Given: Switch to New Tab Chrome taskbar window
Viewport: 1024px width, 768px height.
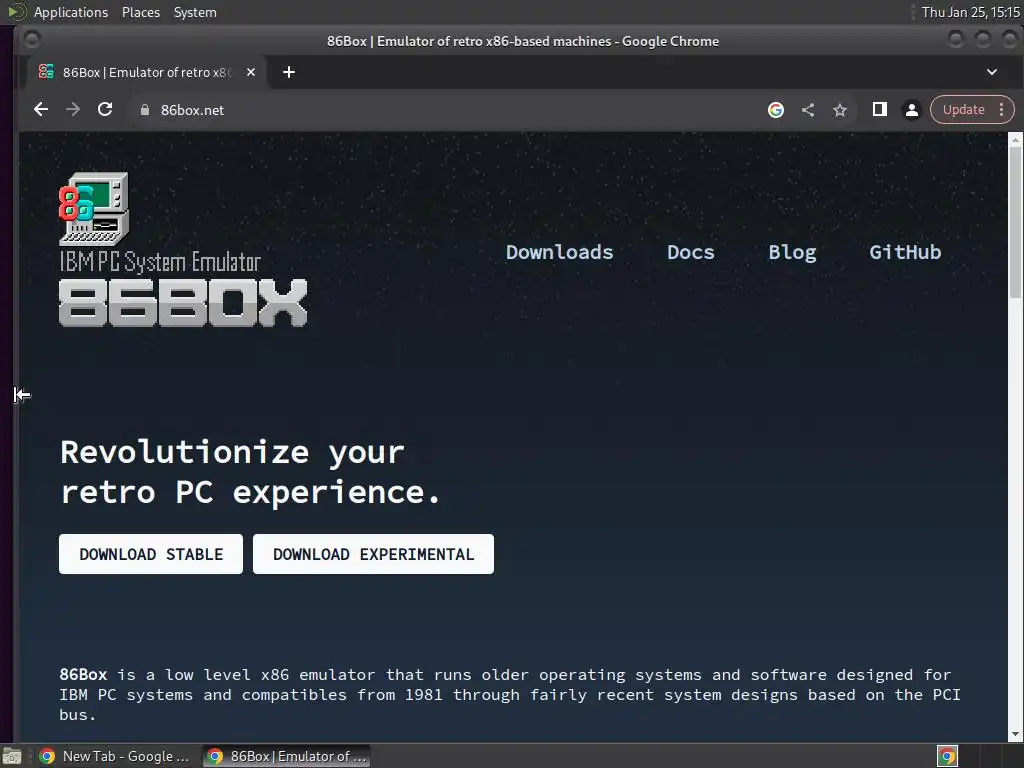Looking at the screenshot, I should (x=116, y=756).
